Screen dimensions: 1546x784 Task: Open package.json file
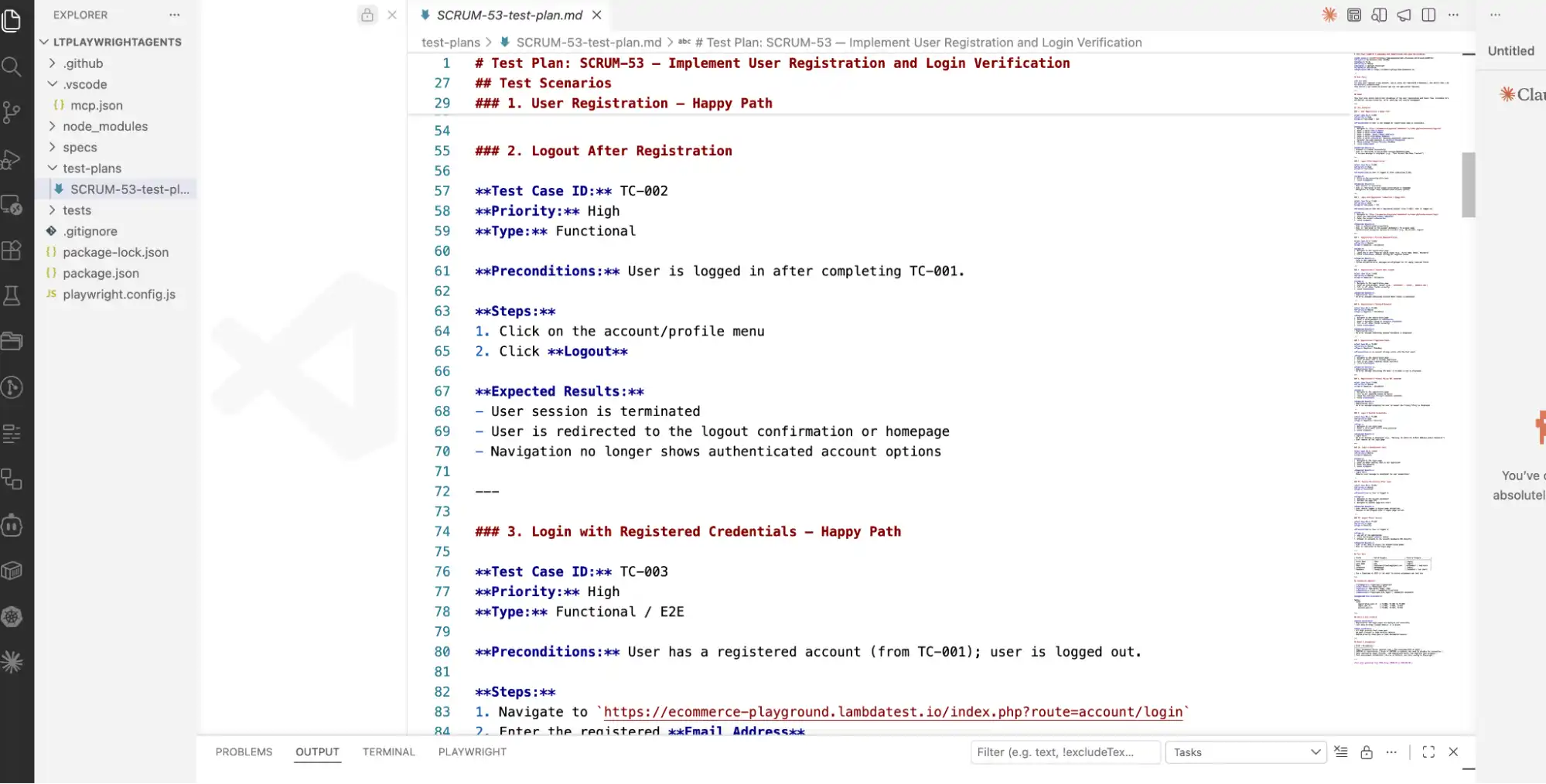[x=101, y=273]
